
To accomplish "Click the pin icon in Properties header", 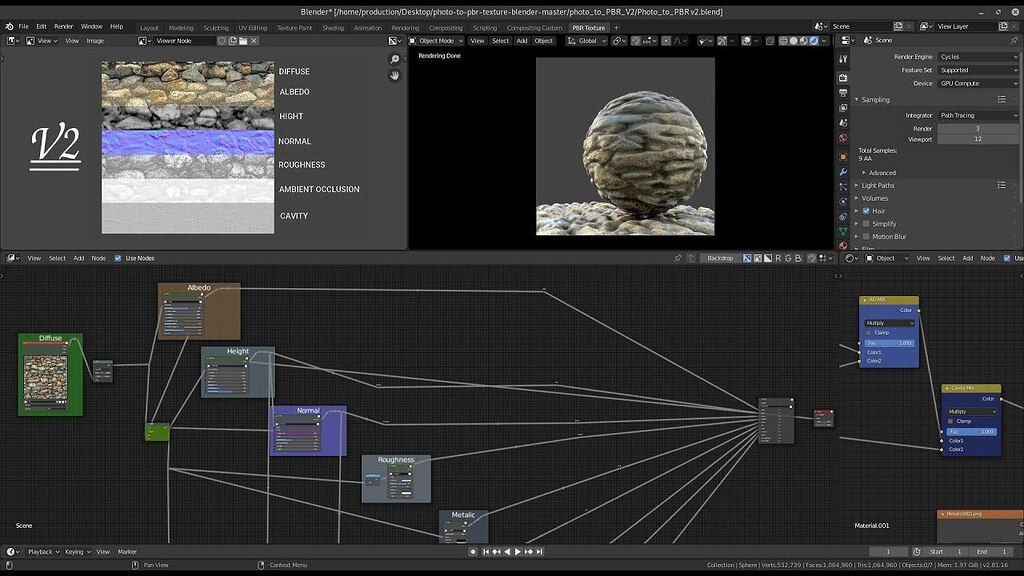I will [1014, 40].
